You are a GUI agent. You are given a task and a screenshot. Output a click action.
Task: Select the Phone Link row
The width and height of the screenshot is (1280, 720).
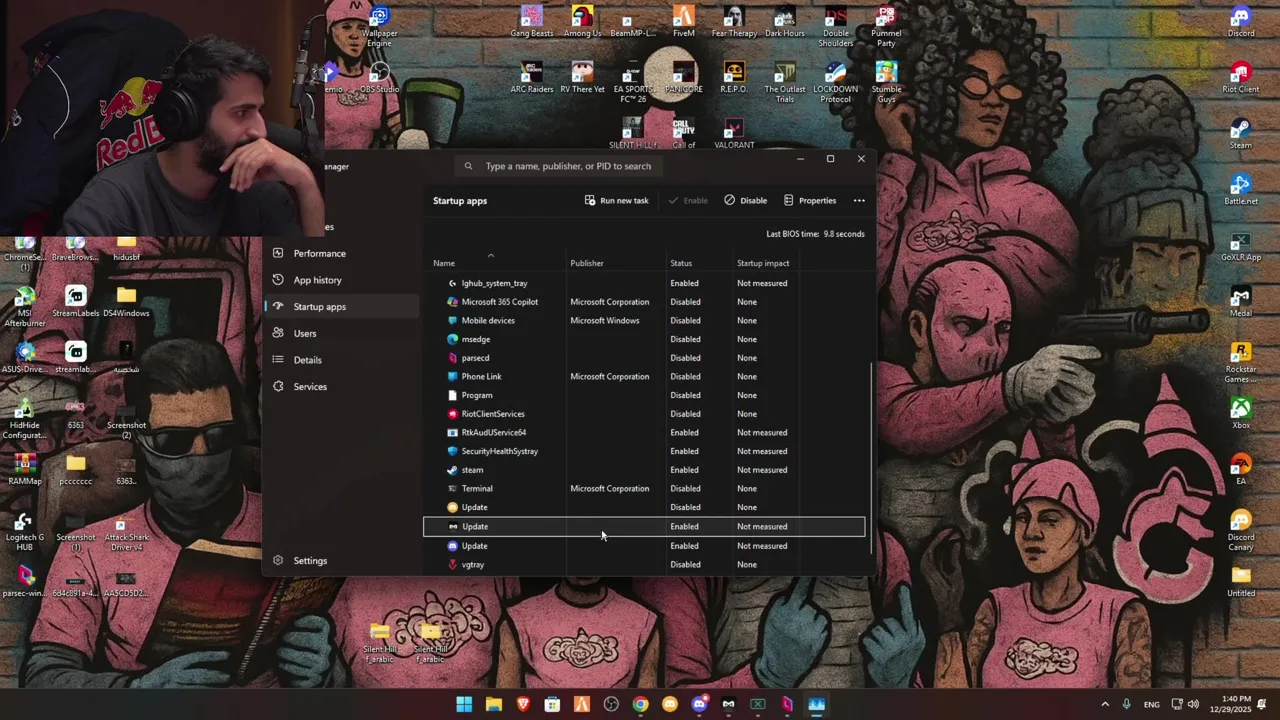[644, 376]
